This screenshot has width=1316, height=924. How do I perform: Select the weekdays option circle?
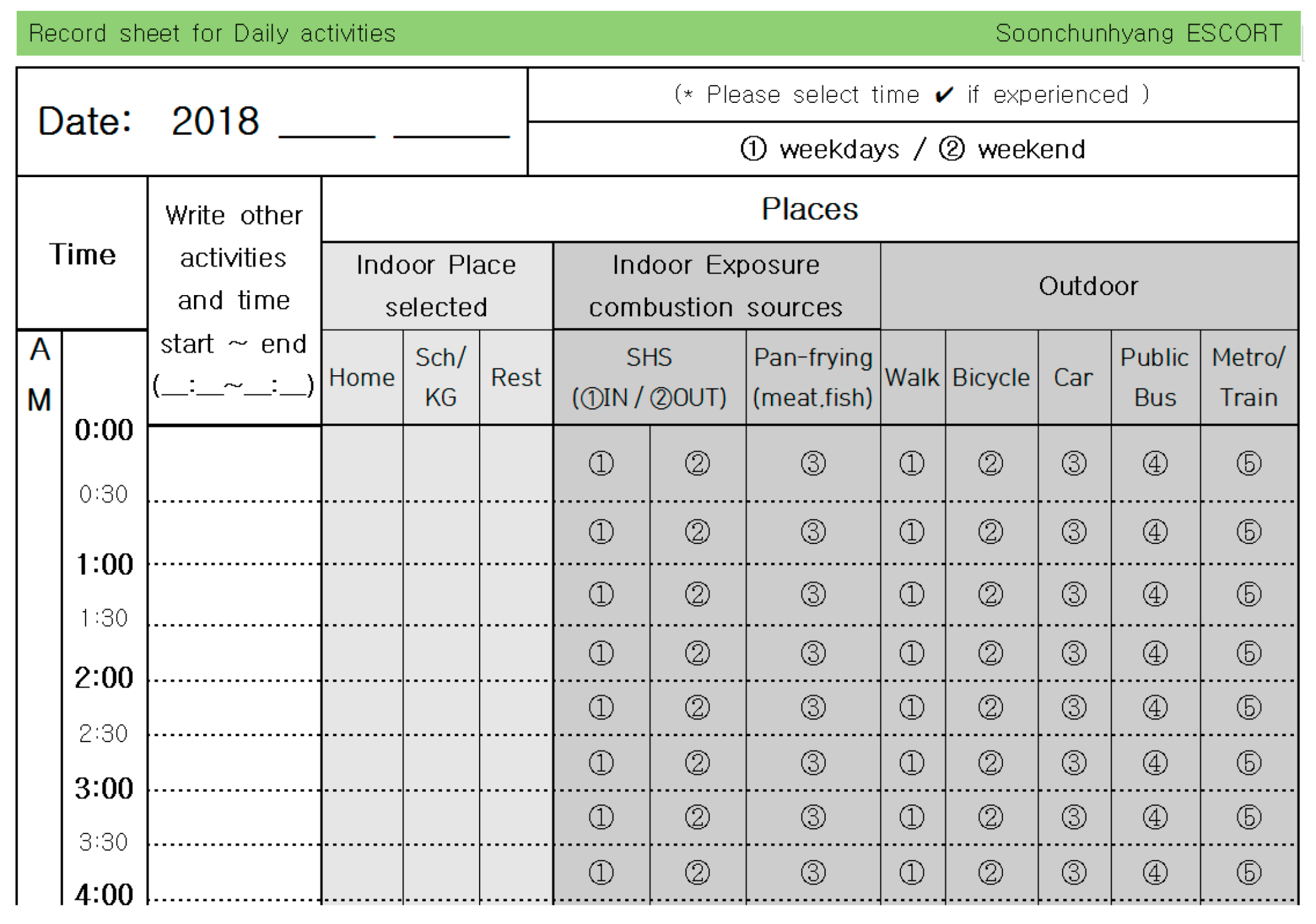pos(753,148)
